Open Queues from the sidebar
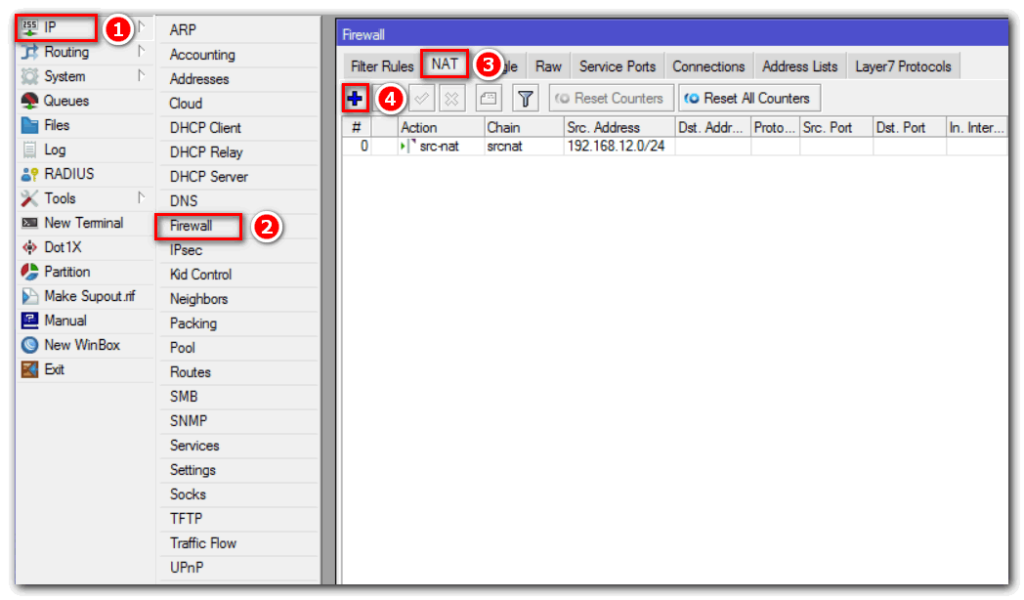 click(x=66, y=101)
